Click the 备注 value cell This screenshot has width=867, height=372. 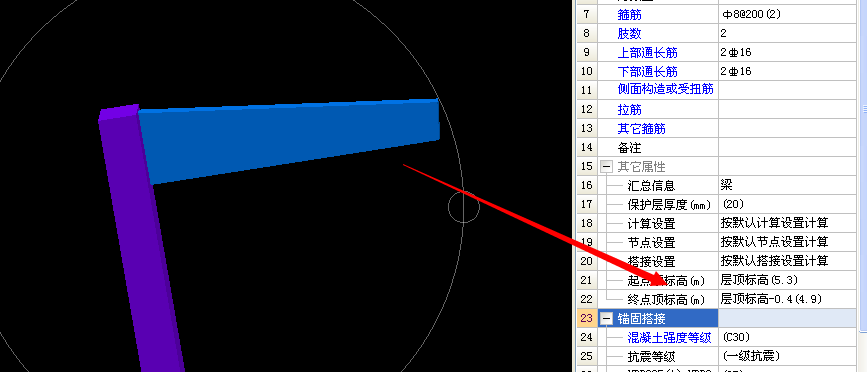pos(787,148)
